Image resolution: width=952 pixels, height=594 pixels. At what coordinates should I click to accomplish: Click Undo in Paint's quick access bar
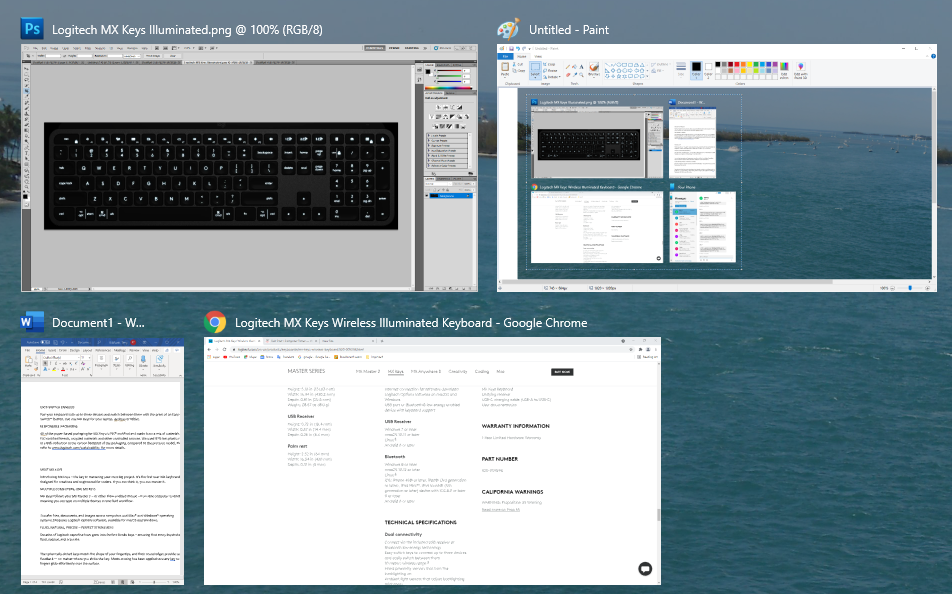coord(518,48)
